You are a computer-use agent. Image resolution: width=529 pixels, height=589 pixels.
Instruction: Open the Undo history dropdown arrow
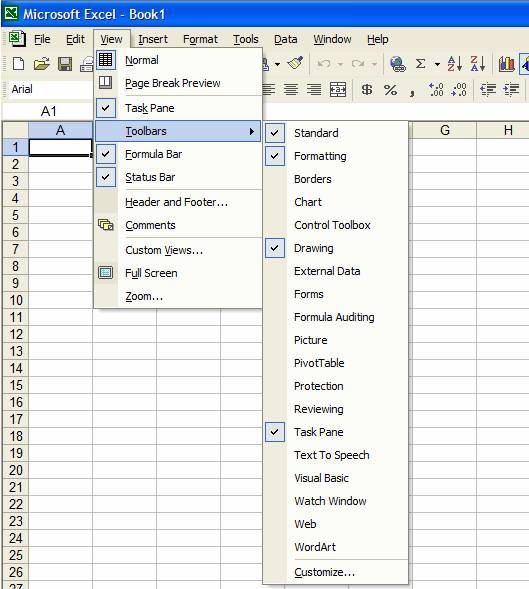pyautogui.click(x=340, y=64)
